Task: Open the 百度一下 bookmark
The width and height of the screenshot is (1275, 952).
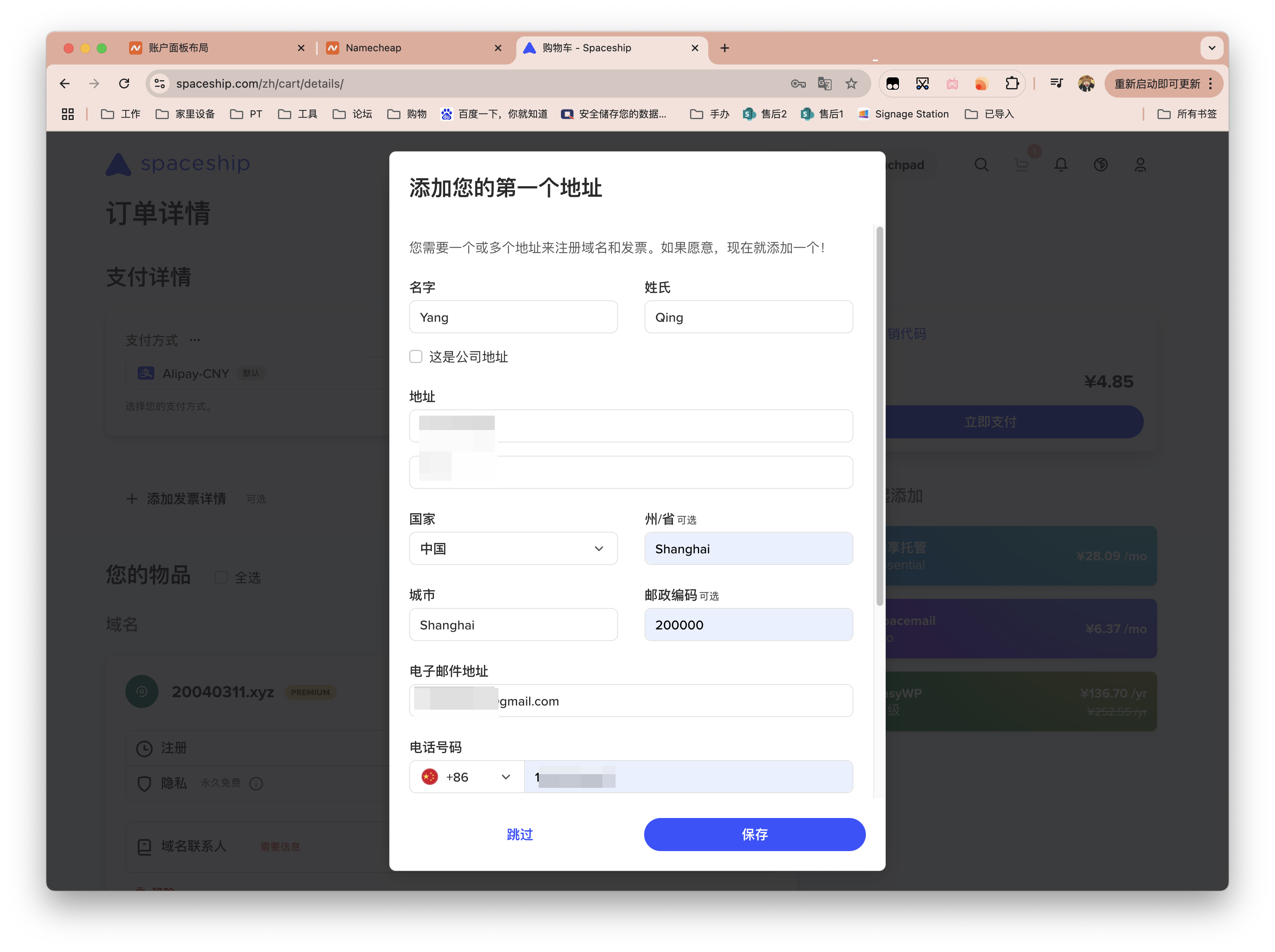Action: pos(494,114)
